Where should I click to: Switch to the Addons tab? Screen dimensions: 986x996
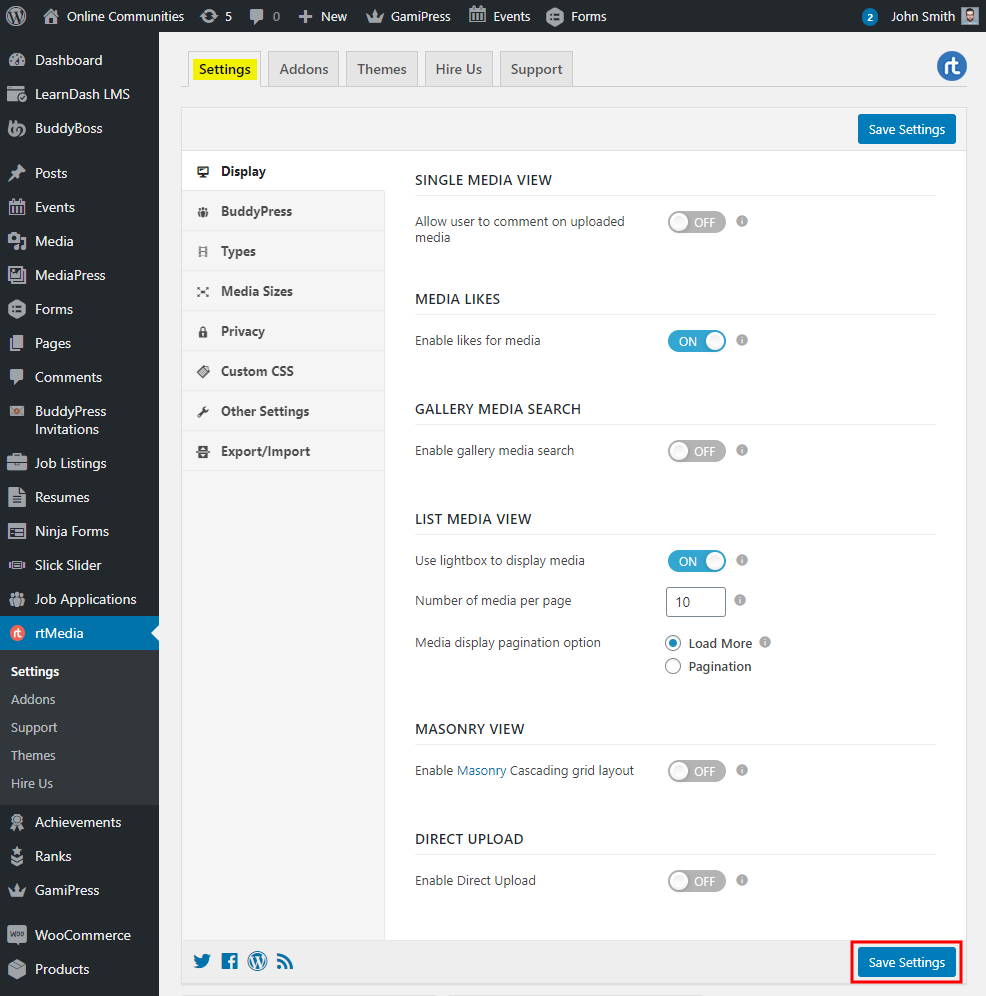tap(303, 68)
